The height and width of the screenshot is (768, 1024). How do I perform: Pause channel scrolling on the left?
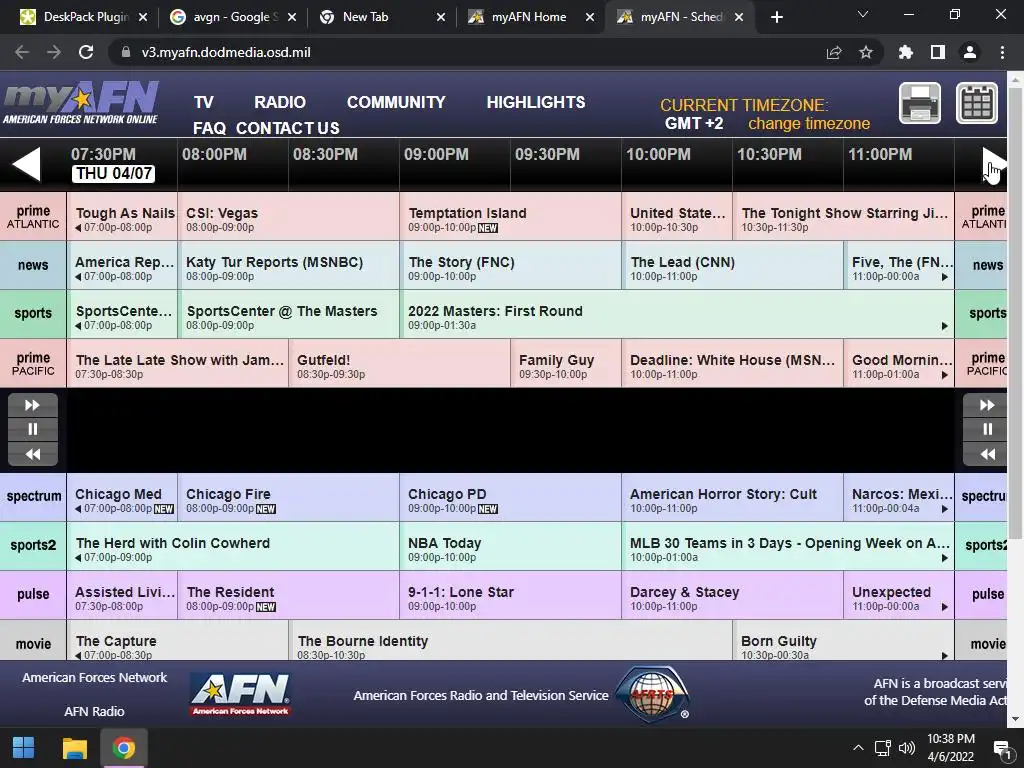pos(33,429)
